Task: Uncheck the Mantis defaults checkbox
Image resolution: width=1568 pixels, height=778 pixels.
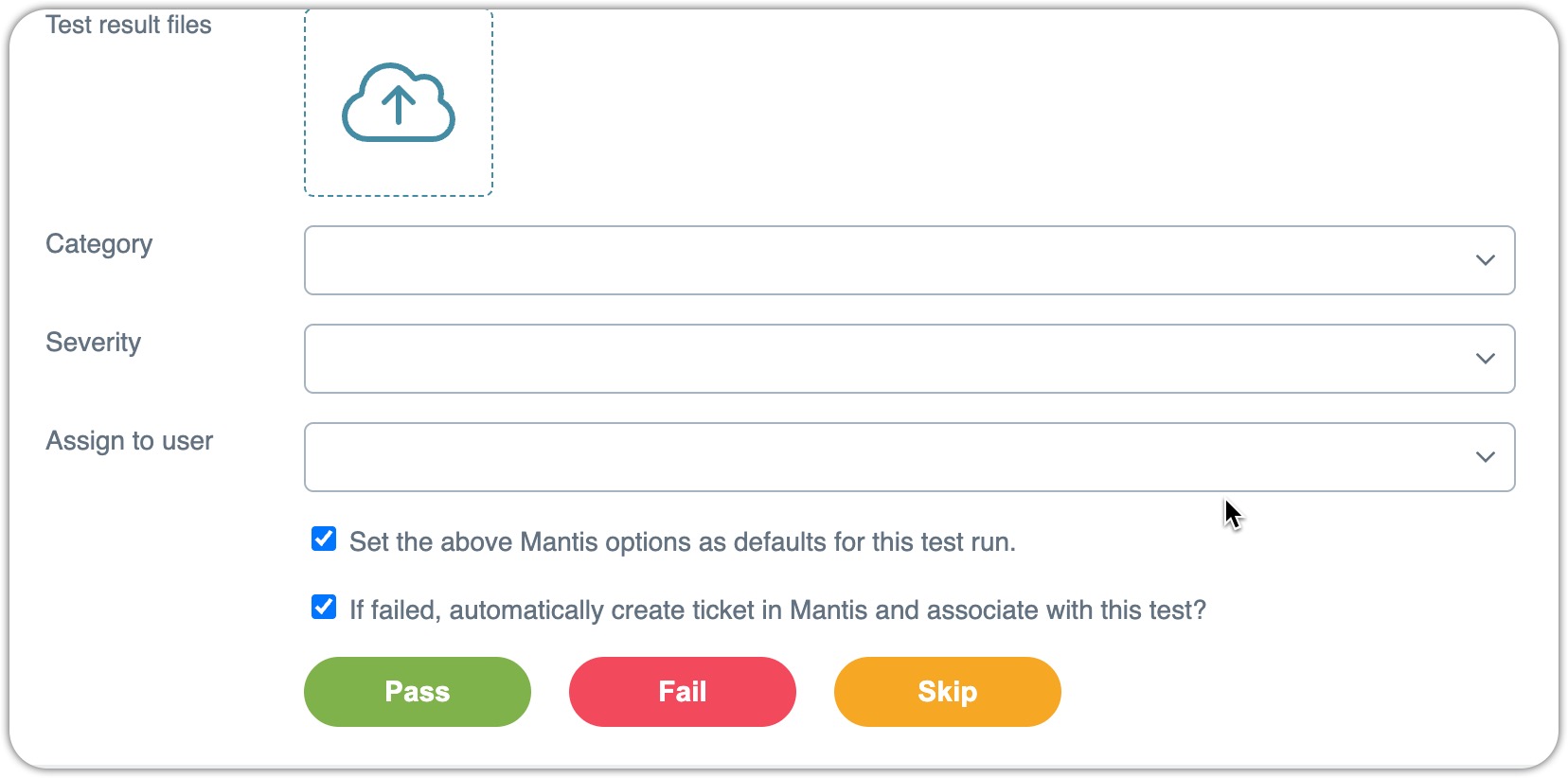Action: click(x=324, y=539)
